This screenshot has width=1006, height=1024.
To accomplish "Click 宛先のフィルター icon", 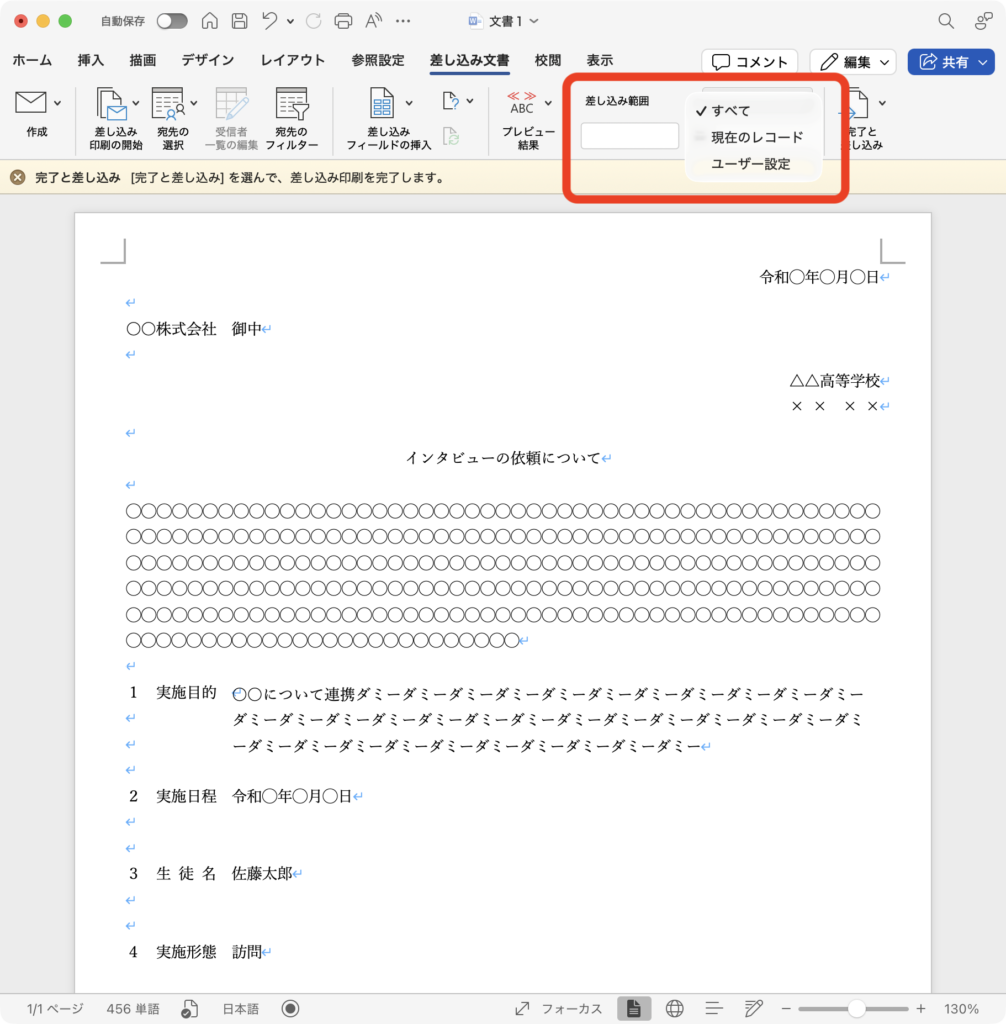I will click(x=292, y=105).
